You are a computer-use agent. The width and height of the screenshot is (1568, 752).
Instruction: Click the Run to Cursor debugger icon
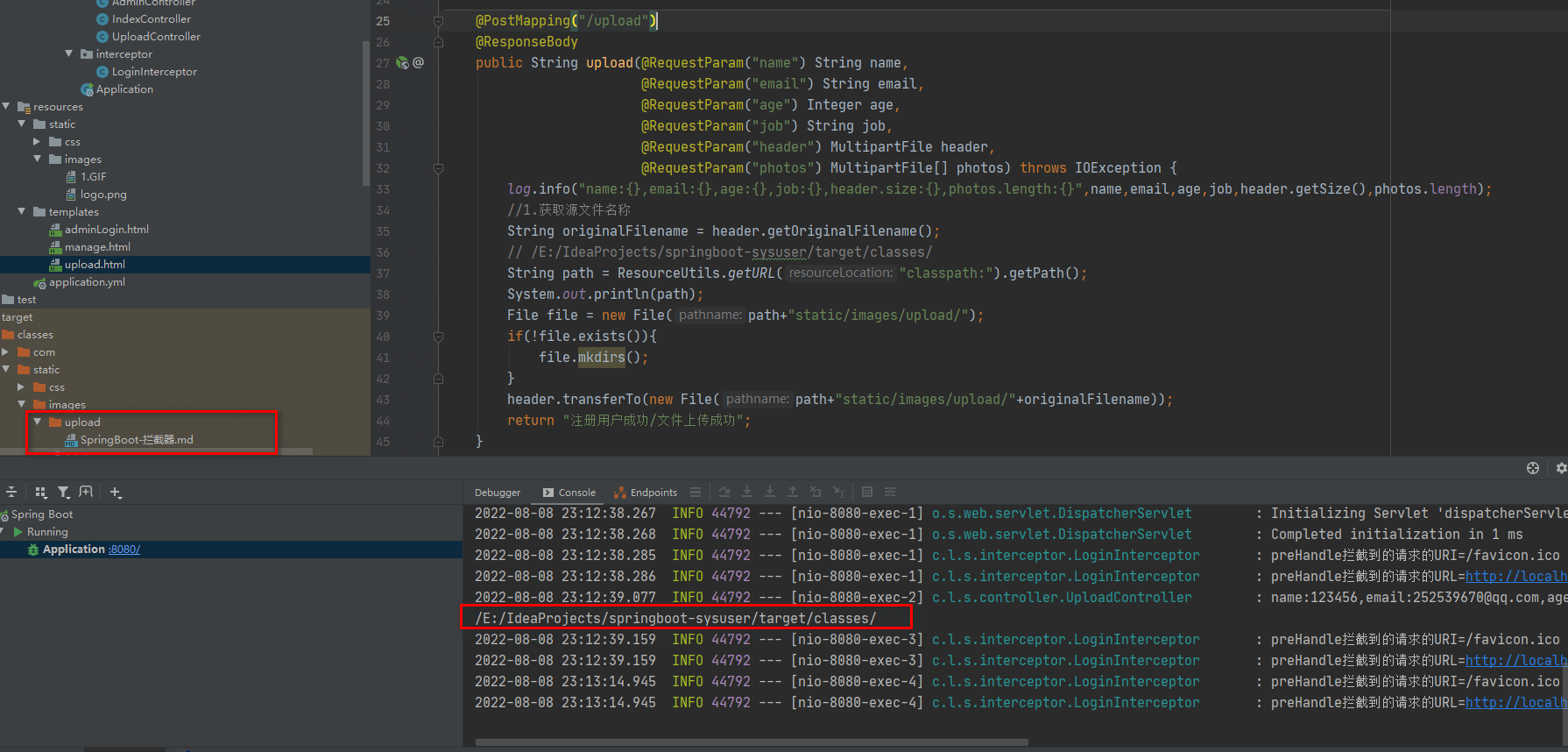[838, 493]
